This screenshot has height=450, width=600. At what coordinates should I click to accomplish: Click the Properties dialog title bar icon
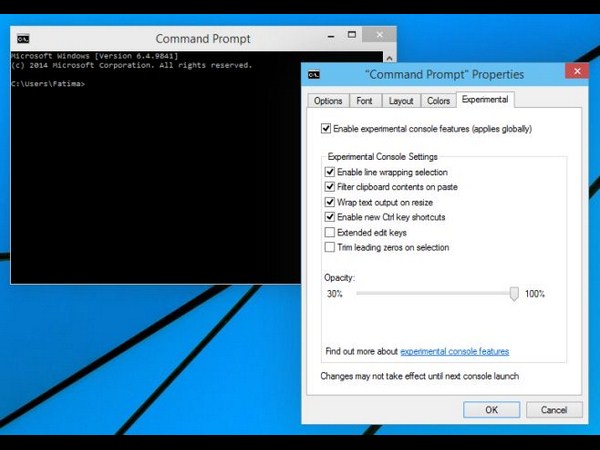click(x=315, y=74)
